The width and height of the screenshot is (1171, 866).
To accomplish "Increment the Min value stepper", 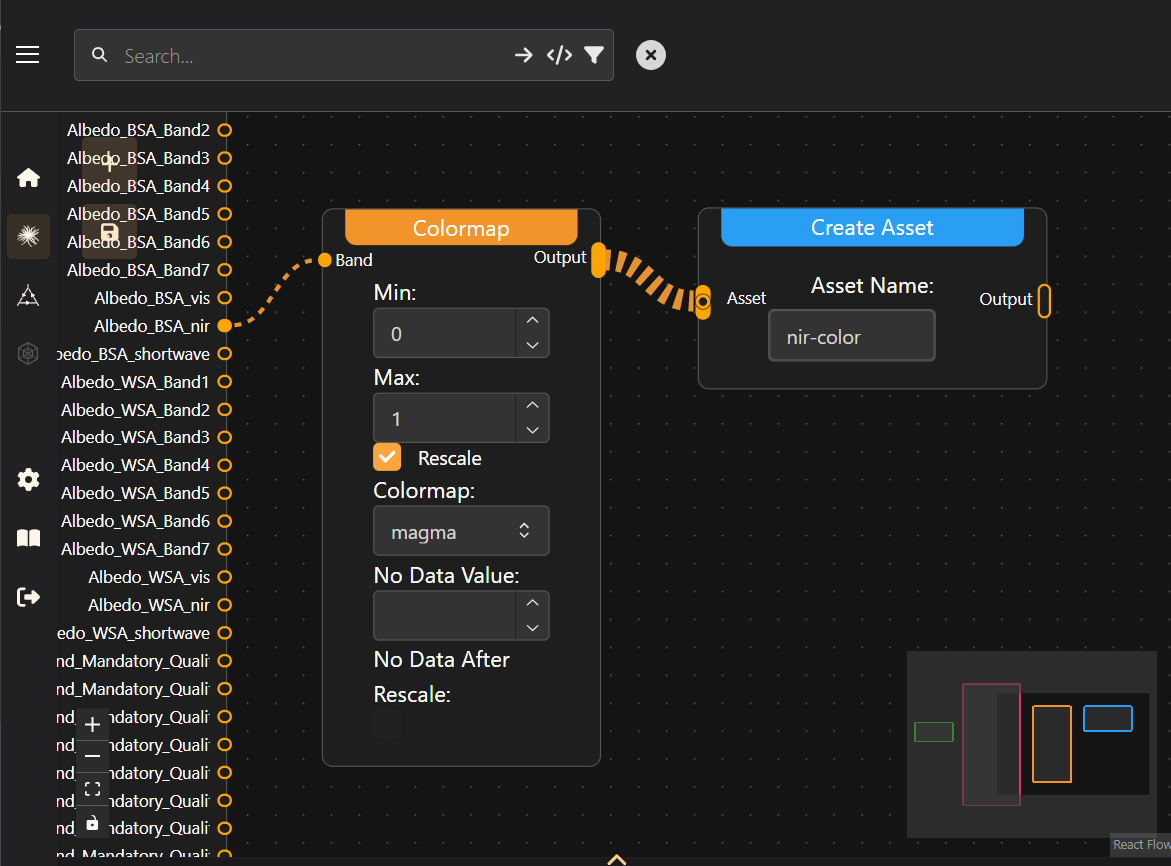I will [532, 321].
